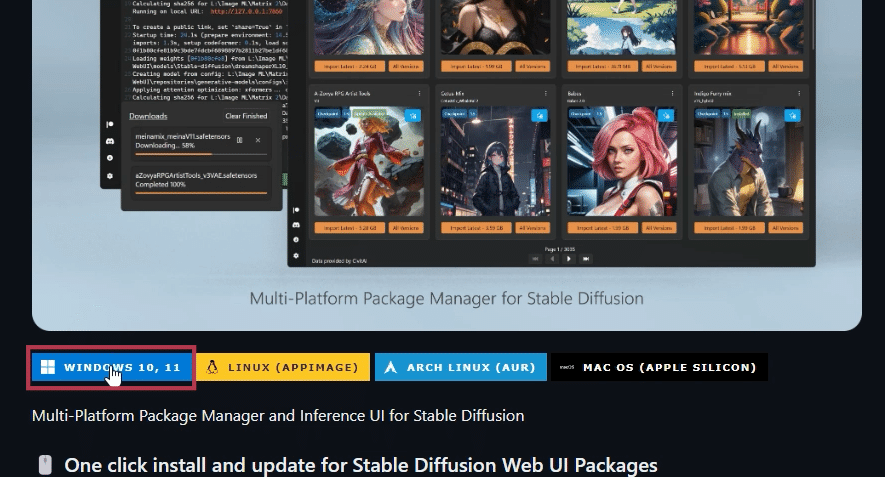Click the green 'Installed' tag on Indigo Furry mix
885x477 pixels.
741,113
